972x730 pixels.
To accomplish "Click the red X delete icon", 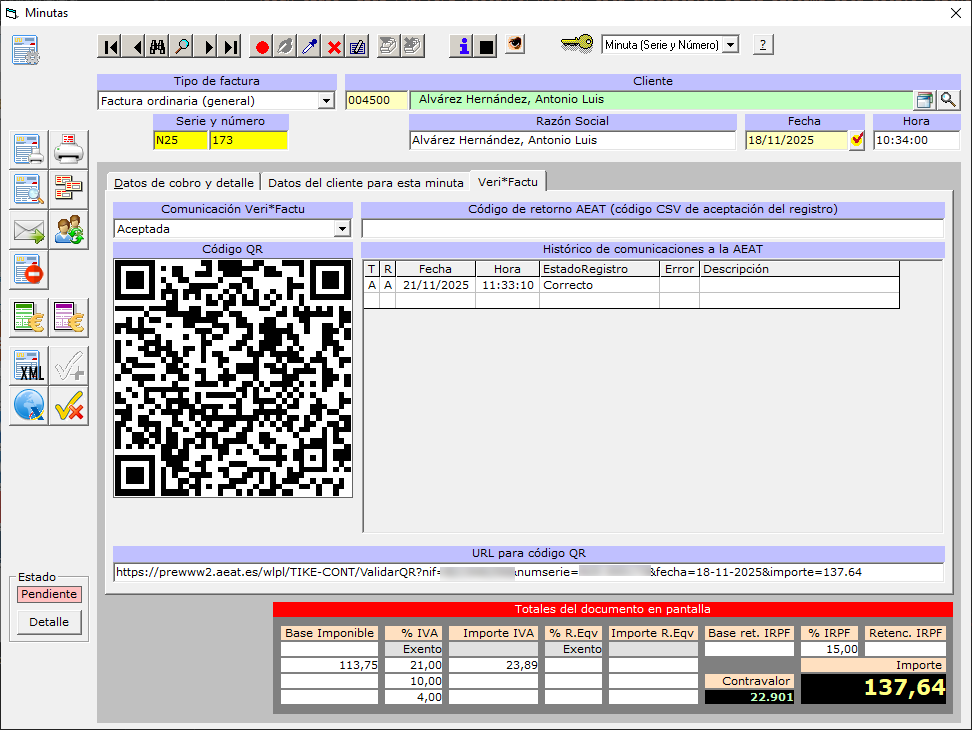I will pos(334,46).
